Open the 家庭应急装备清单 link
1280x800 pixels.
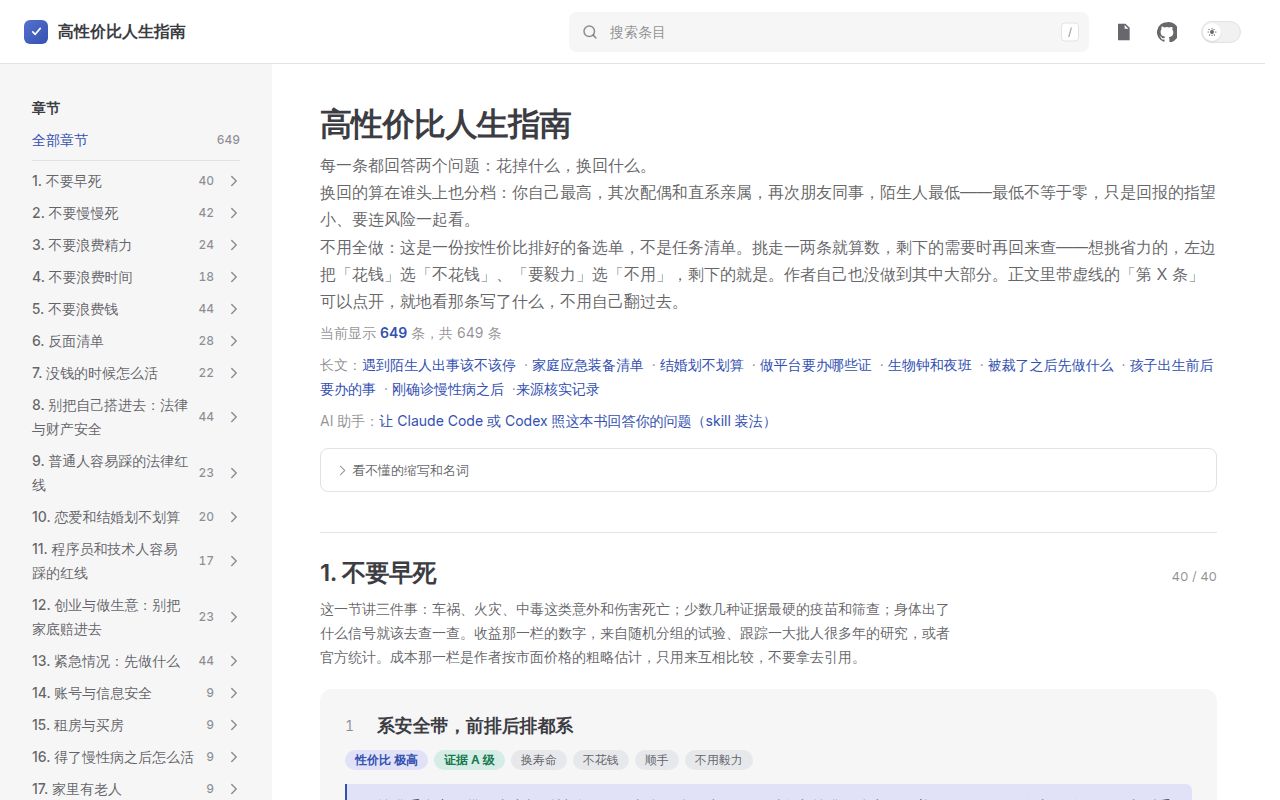[588, 365]
